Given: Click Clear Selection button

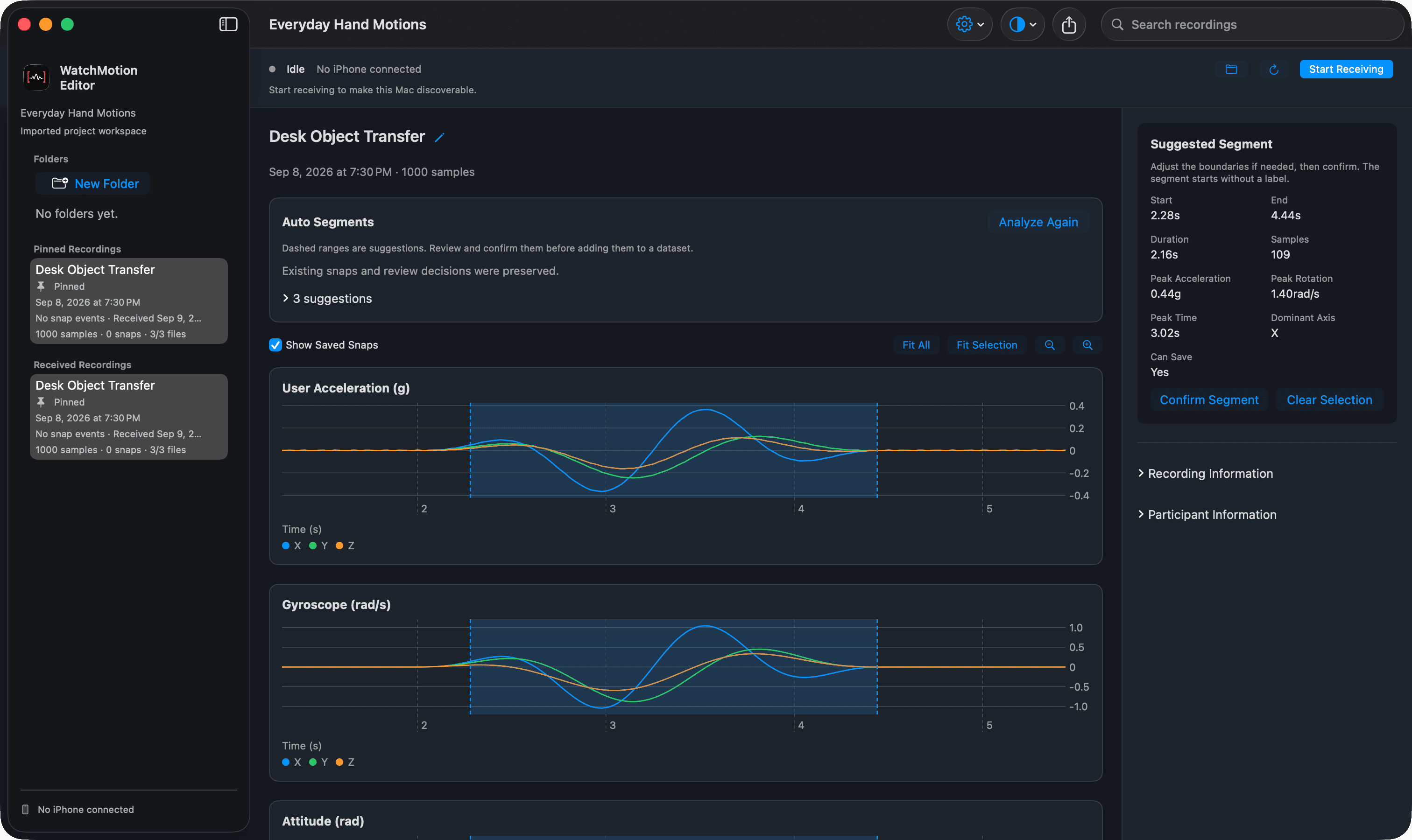Looking at the screenshot, I should (1329, 399).
